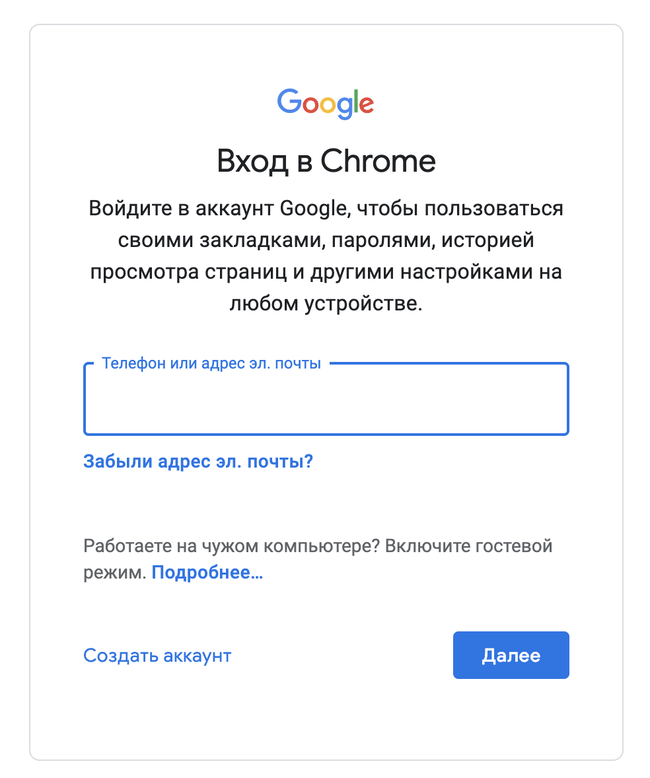Click the Google logo at top

tap(325, 103)
